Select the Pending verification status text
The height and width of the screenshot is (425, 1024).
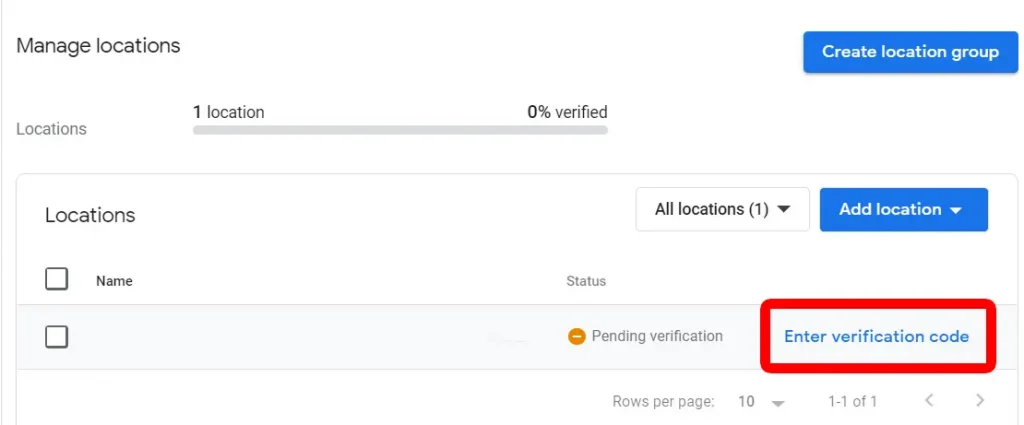pos(657,337)
